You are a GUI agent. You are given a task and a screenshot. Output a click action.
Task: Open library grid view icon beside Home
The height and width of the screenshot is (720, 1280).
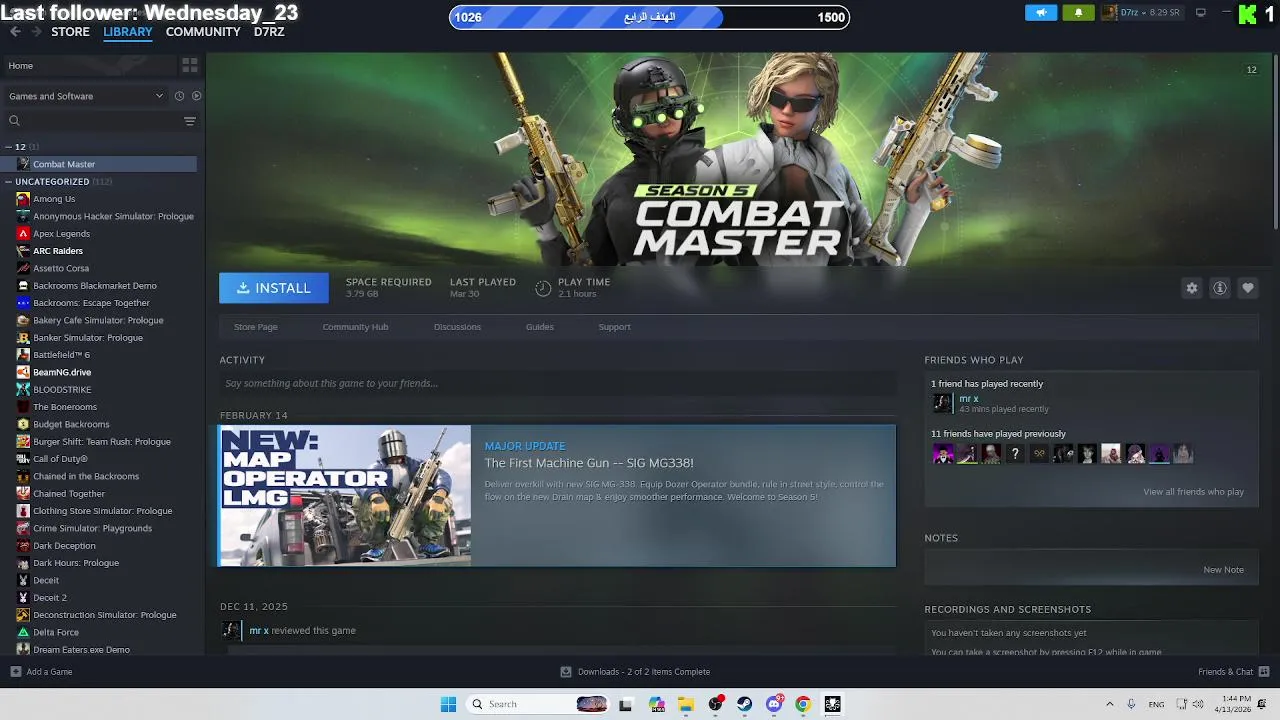pyautogui.click(x=189, y=65)
